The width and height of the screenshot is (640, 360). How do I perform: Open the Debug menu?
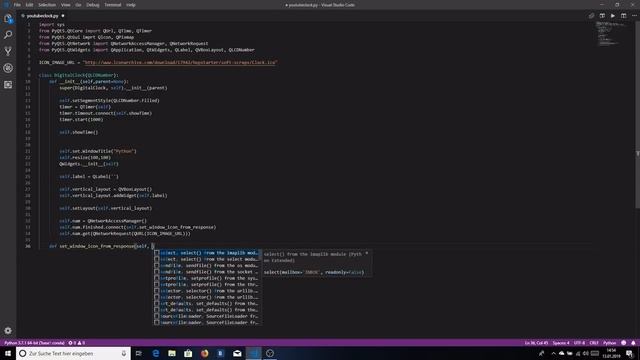[93, 5]
